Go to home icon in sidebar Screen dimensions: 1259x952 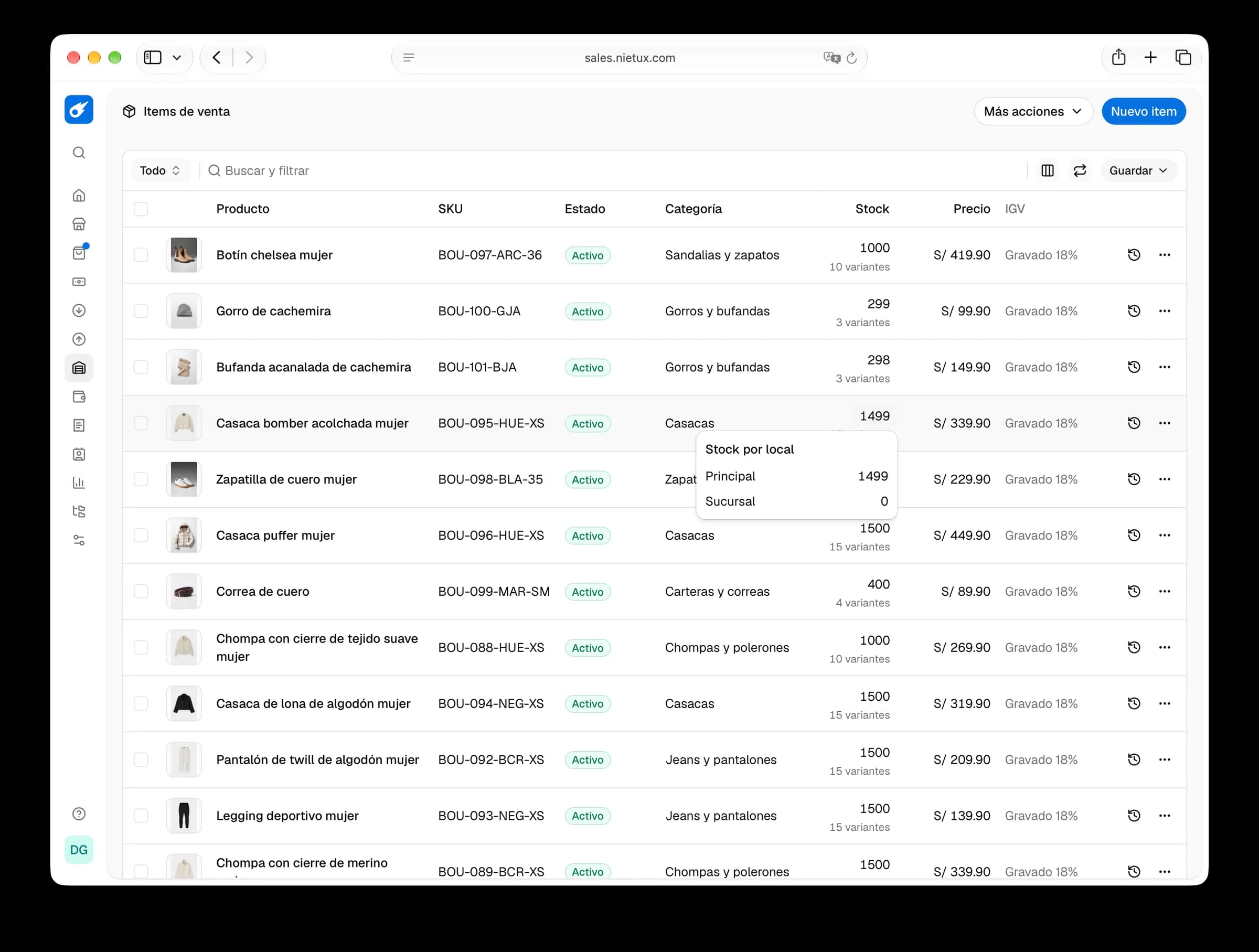(79, 195)
